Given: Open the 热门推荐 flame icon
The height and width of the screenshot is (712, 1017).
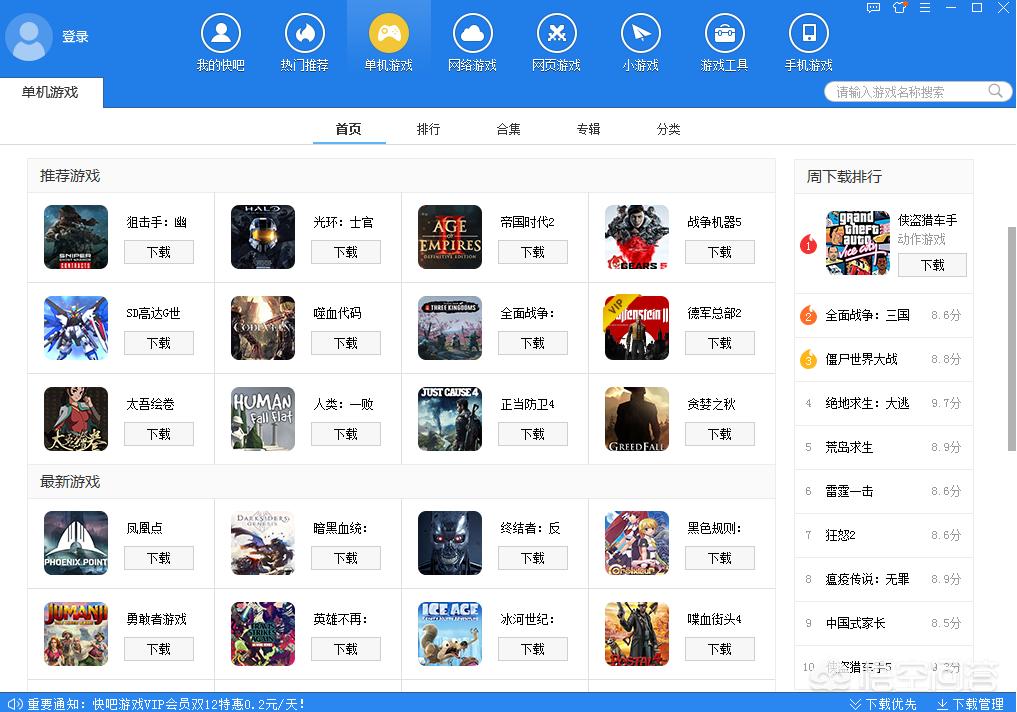Looking at the screenshot, I should 304,35.
